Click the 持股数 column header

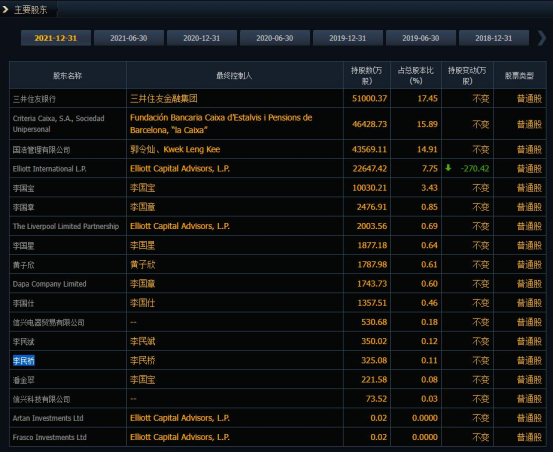(x=366, y=75)
